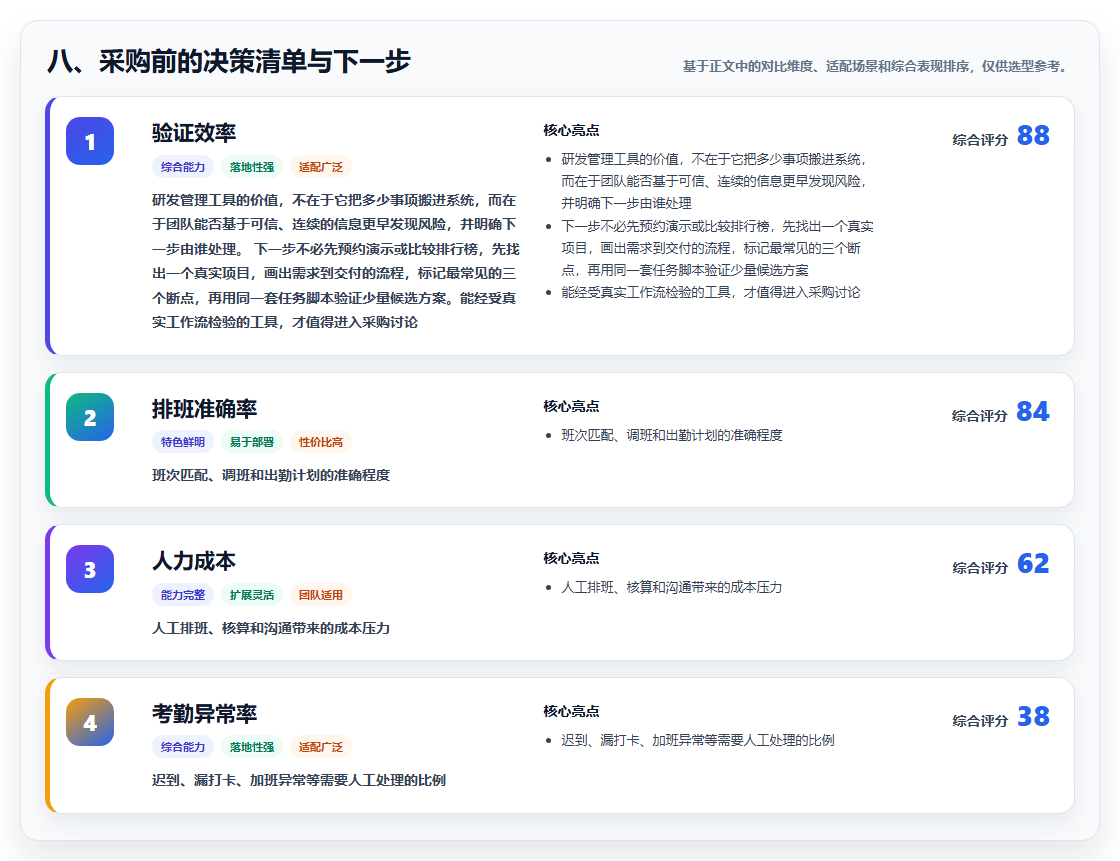
Task: Select the 排班准确率 card title
Action: [x=204, y=409]
